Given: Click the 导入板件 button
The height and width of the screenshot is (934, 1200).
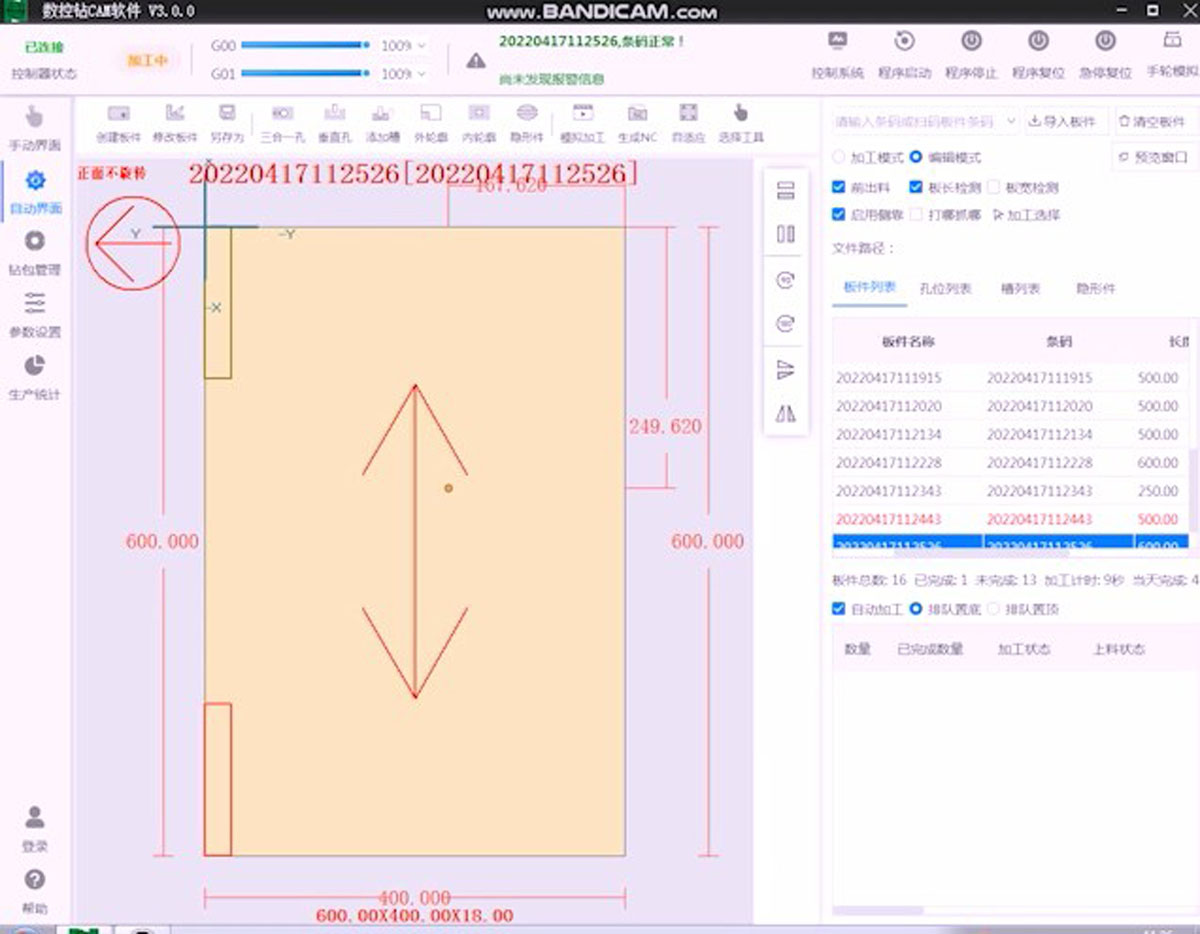Looking at the screenshot, I should click(1068, 121).
